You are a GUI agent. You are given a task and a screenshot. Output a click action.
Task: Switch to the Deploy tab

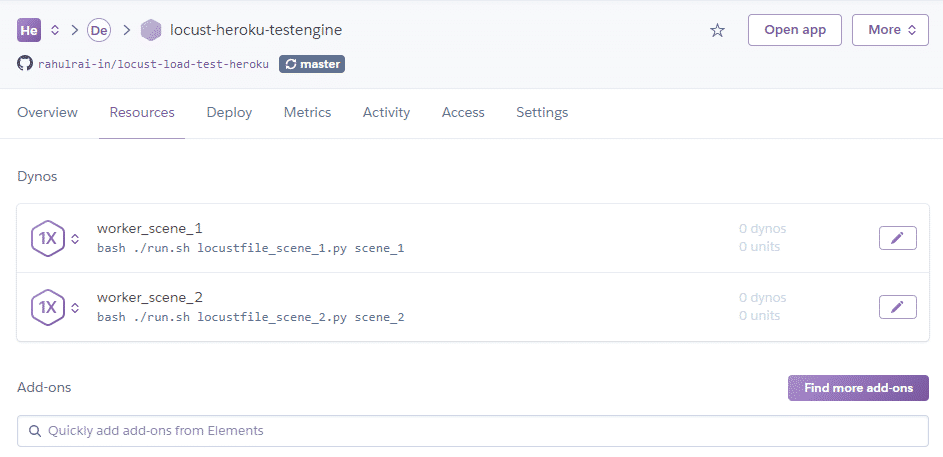[229, 113]
